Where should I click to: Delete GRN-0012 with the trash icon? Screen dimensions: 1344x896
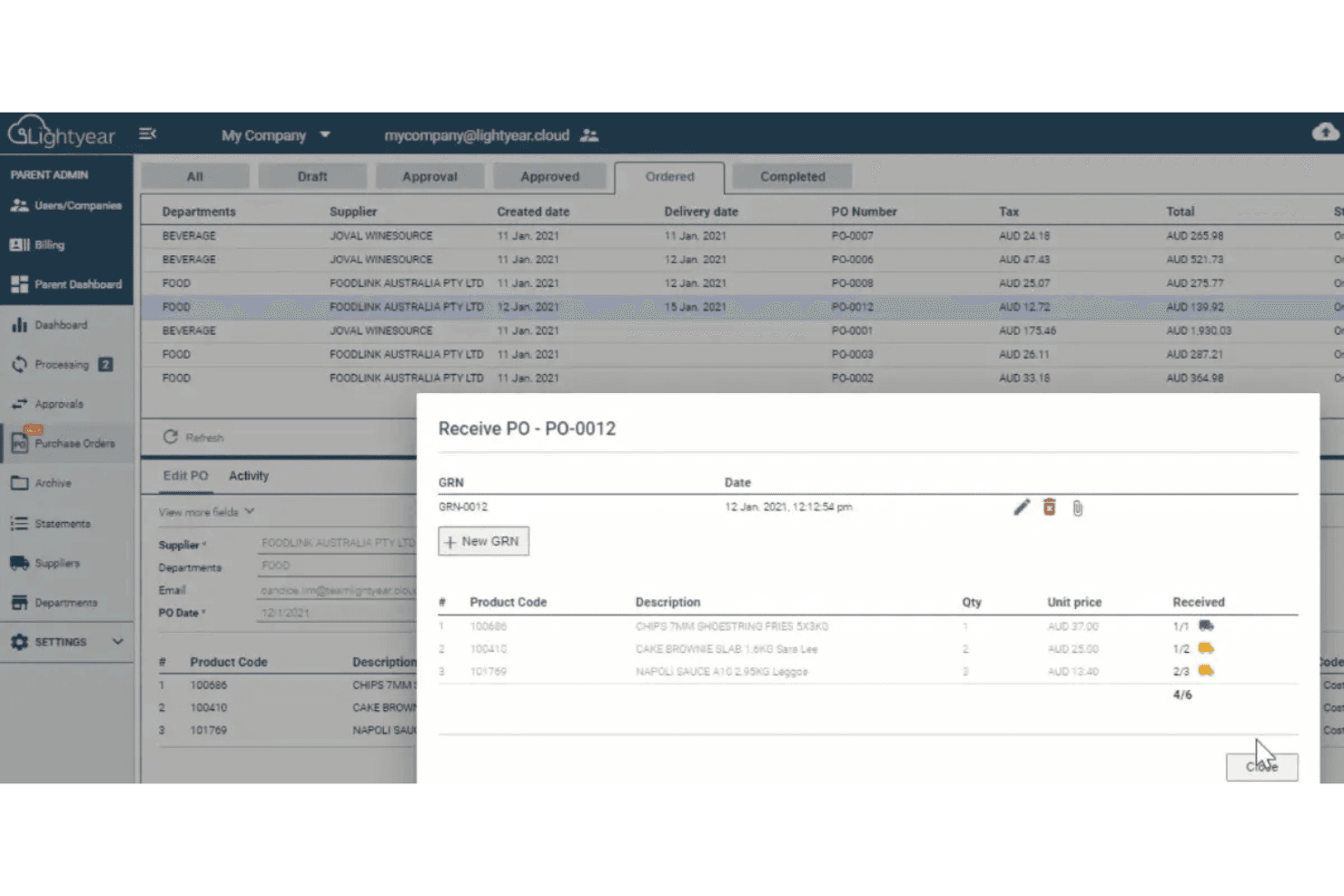click(1050, 507)
